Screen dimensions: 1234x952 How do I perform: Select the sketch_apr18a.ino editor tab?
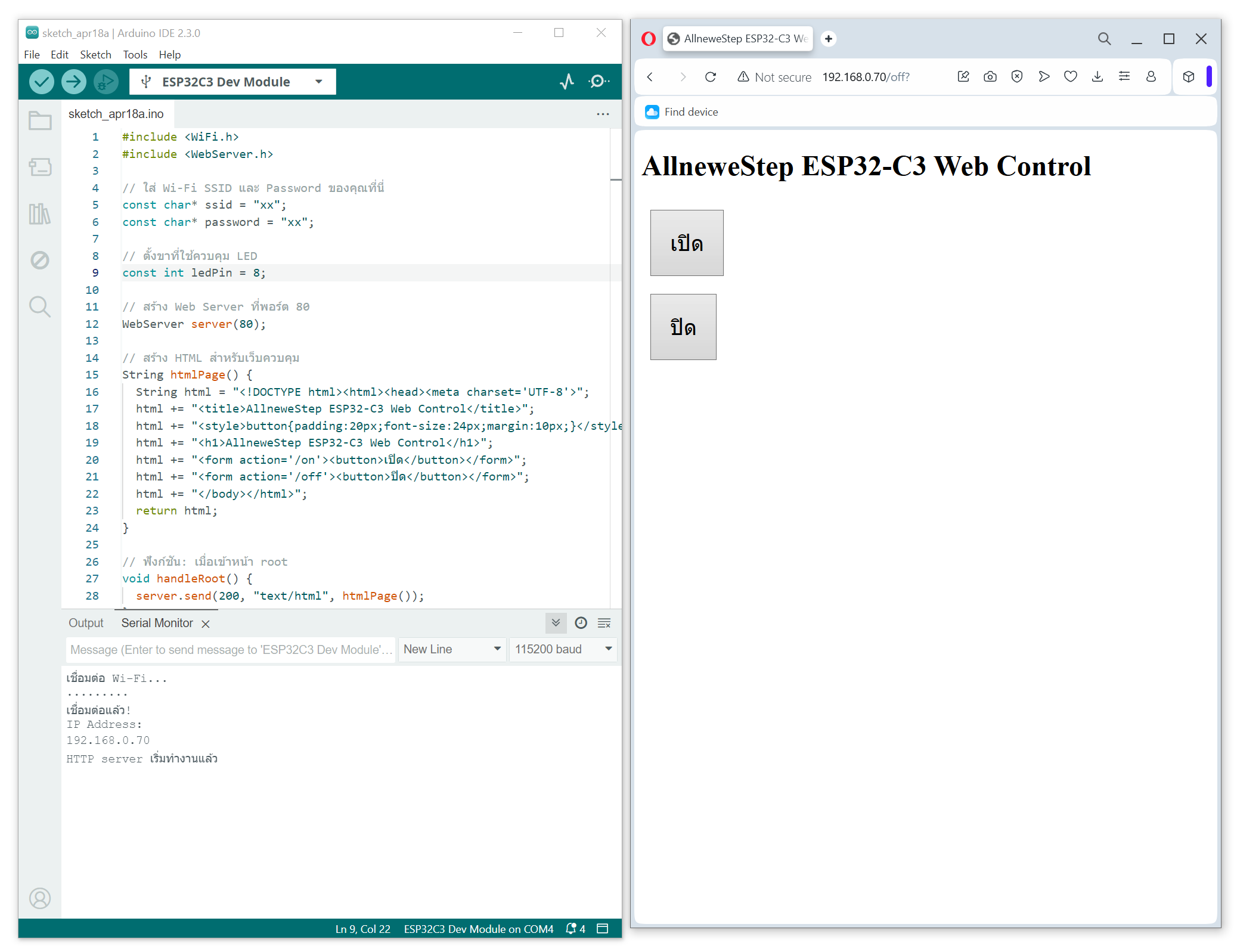click(116, 114)
